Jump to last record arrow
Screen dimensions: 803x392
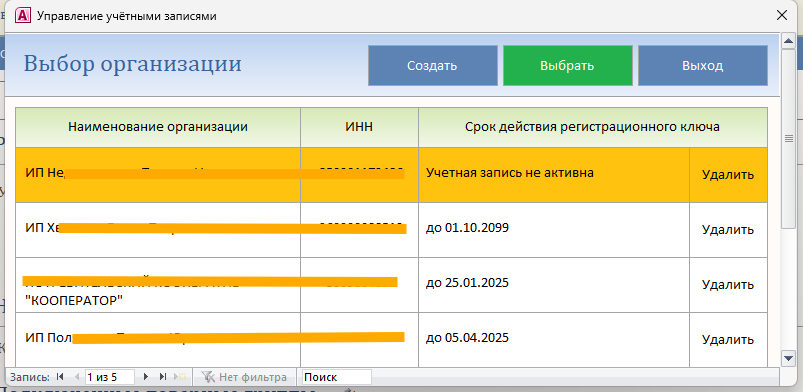click(163, 377)
